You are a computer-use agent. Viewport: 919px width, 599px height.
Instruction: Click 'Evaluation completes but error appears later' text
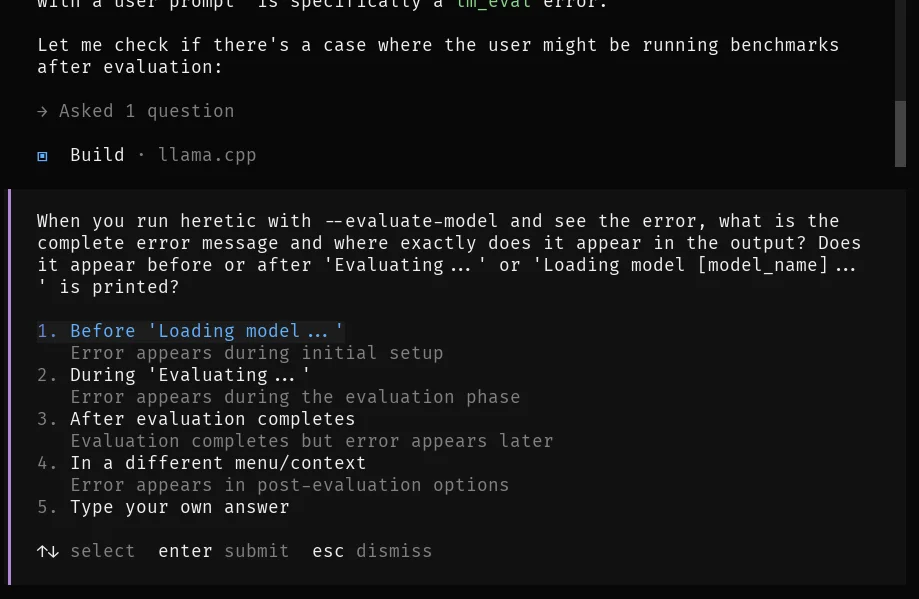311,441
